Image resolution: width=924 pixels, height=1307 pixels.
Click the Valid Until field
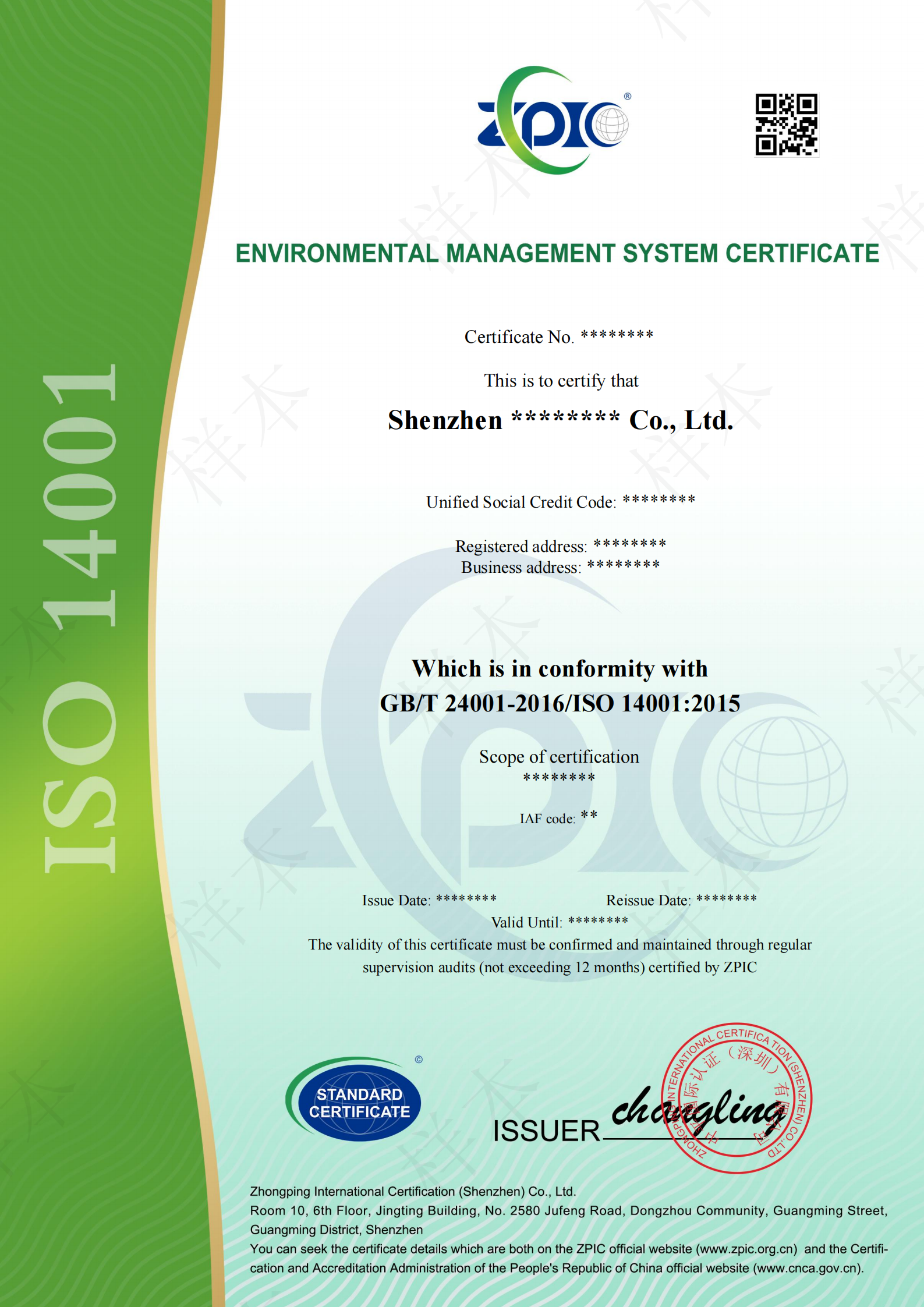click(x=560, y=922)
